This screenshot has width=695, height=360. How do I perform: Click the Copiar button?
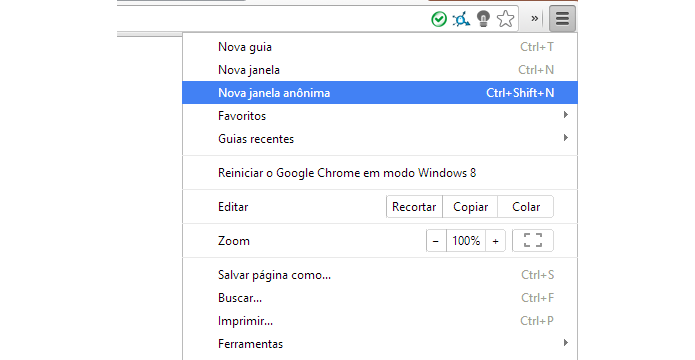pos(470,207)
